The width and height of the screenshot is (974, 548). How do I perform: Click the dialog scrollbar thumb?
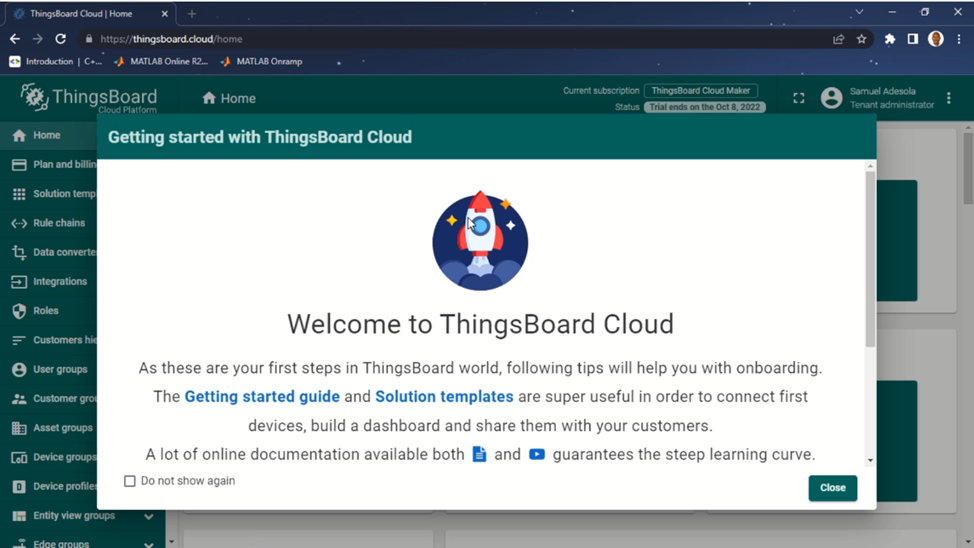(870, 259)
